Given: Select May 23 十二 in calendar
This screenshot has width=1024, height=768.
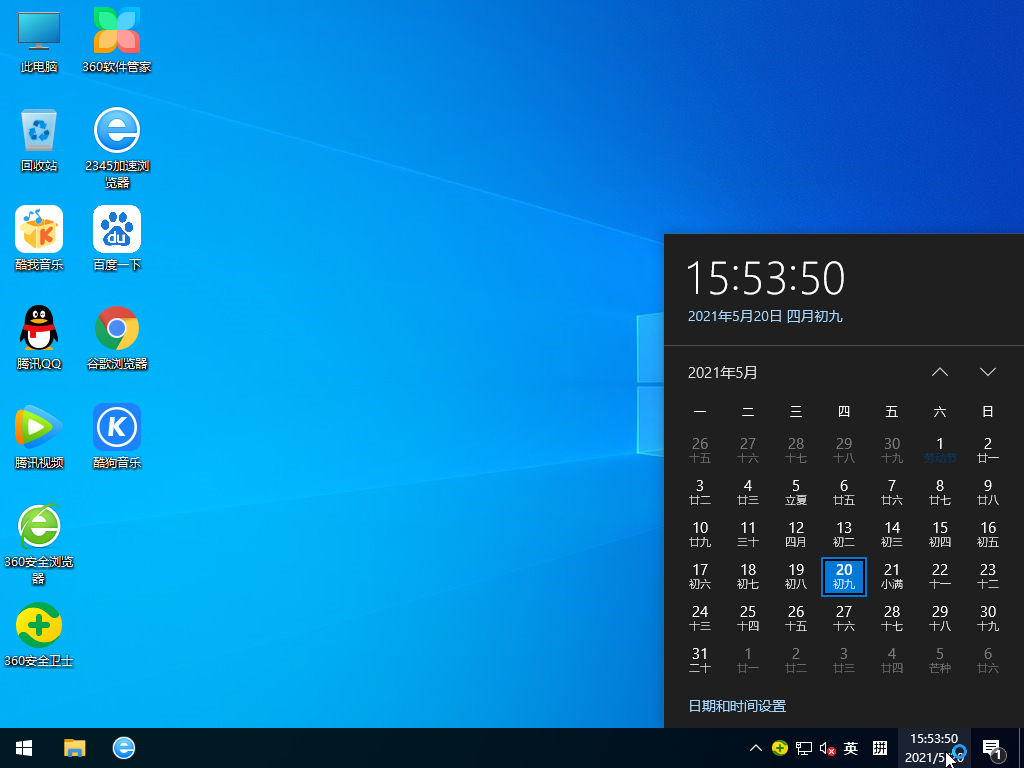Looking at the screenshot, I should [x=988, y=577].
